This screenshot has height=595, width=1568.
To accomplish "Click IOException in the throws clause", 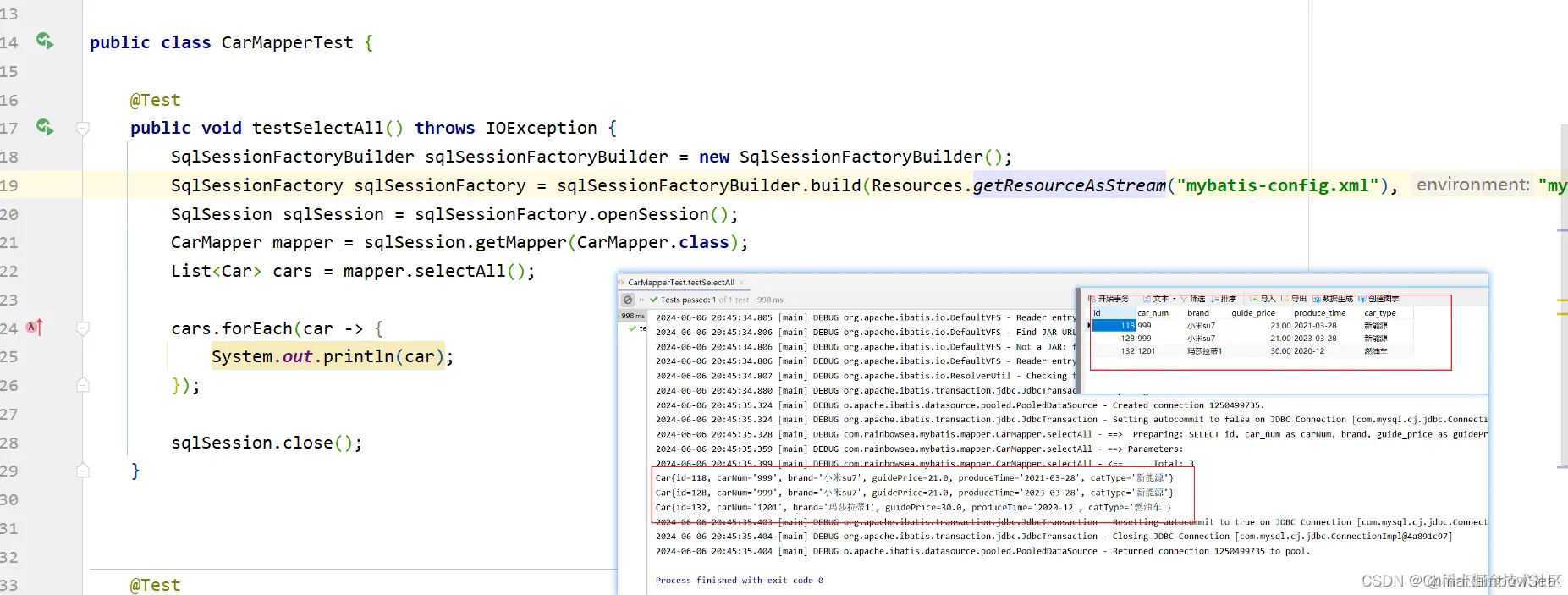I will (x=542, y=128).
